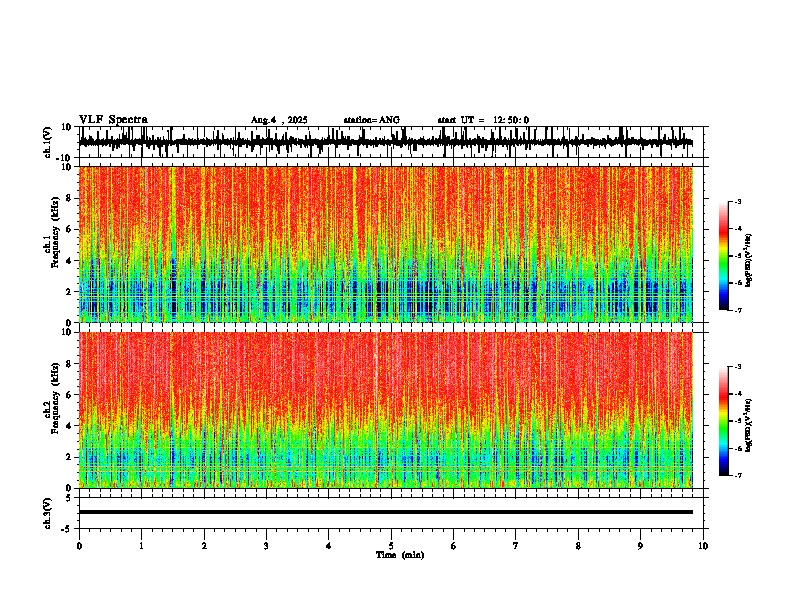Click the "6" kHz tick on ch.2 spectrogram axis
This screenshot has height=612, width=792.
coord(70,395)
